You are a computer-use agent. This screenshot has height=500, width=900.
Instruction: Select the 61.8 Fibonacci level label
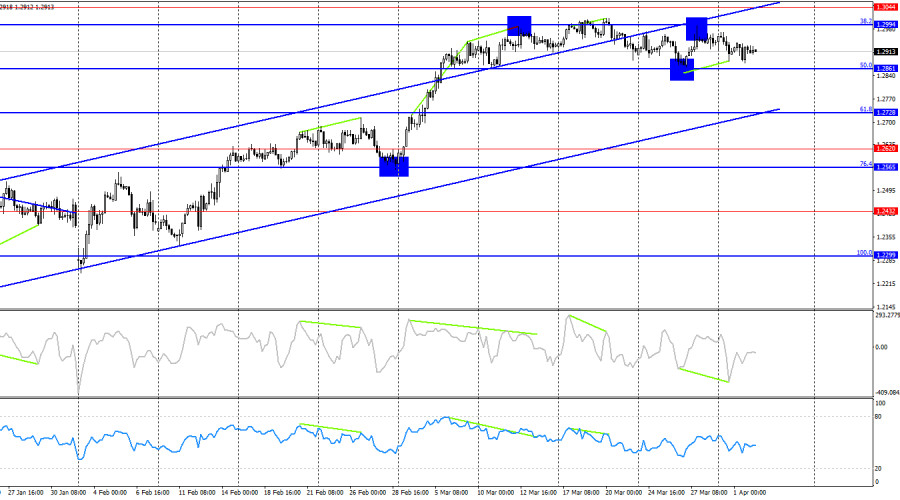coord(866,109)
